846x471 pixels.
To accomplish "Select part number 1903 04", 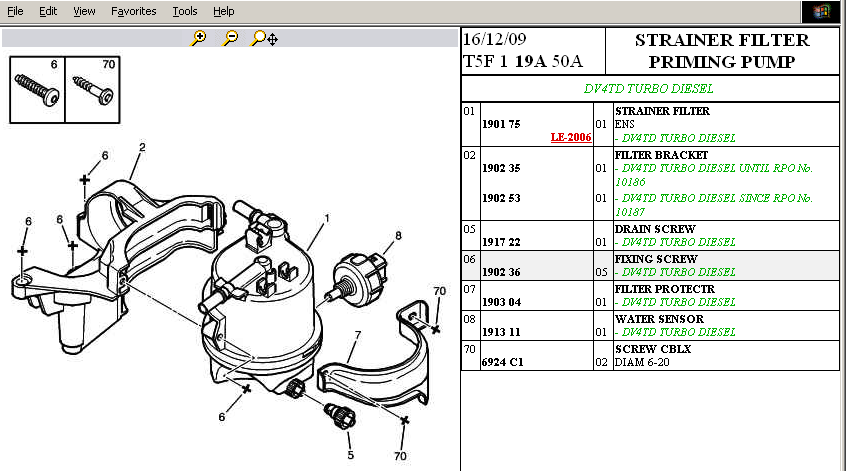I will coord(501,302).
